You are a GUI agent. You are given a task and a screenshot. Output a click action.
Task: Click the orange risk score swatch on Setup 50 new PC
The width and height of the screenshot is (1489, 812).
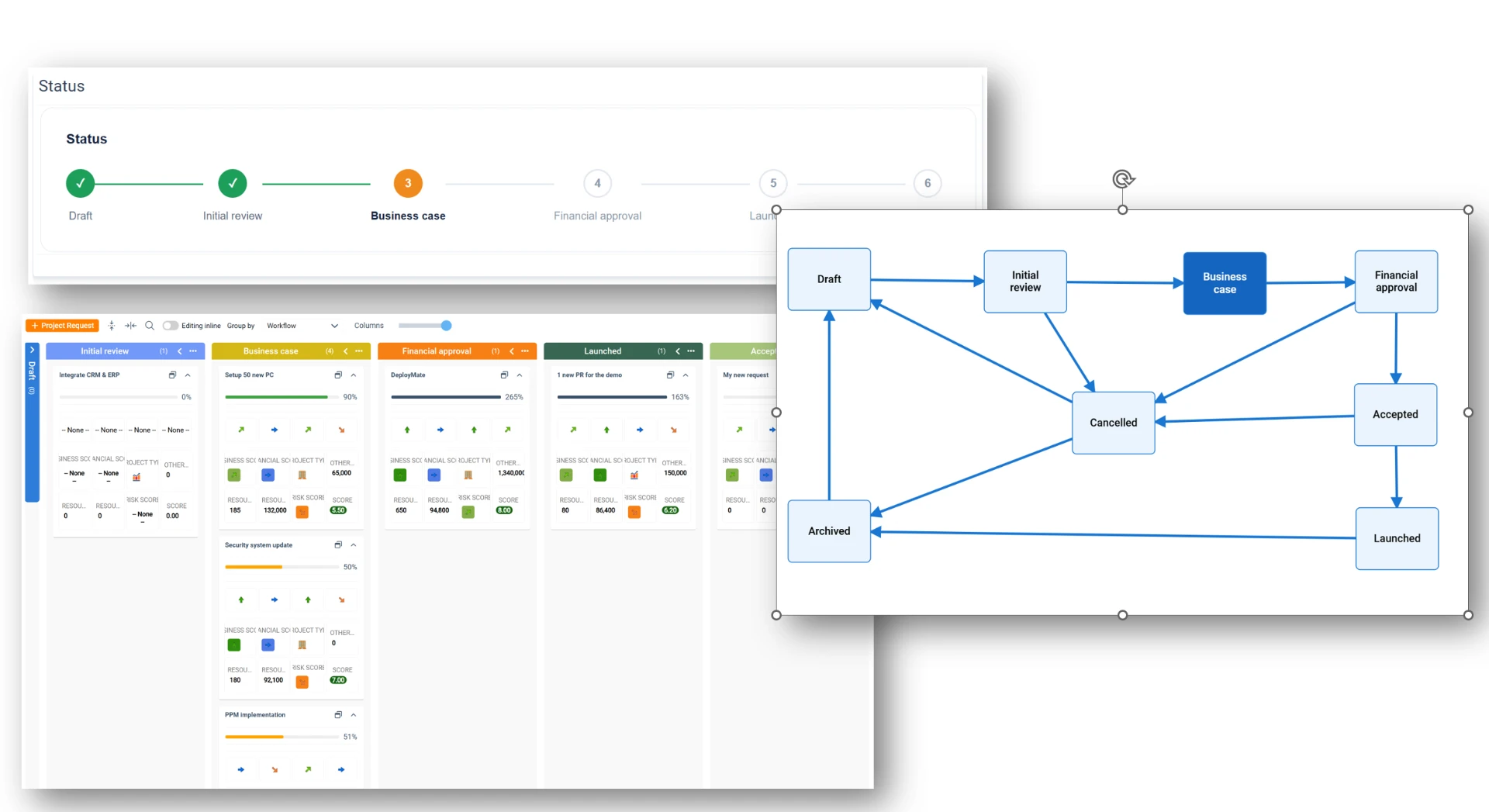pos(302,512)
